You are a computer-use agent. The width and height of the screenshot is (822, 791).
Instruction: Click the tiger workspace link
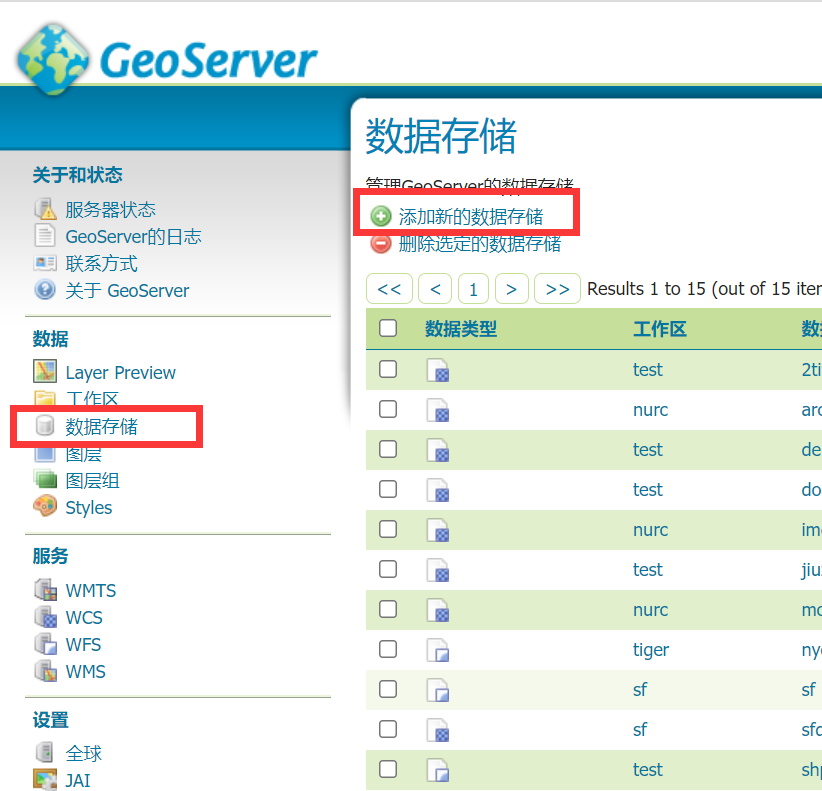651,650
